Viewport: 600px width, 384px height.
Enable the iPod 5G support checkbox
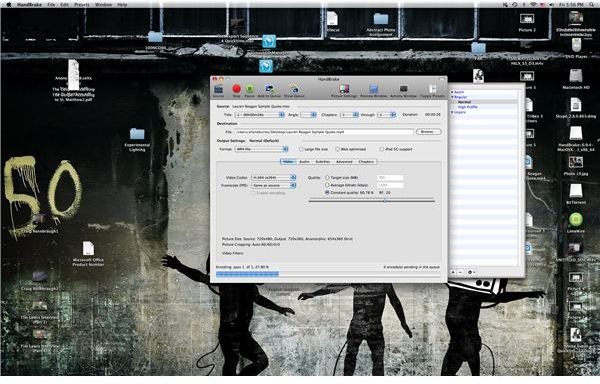(x=382, y=149)
